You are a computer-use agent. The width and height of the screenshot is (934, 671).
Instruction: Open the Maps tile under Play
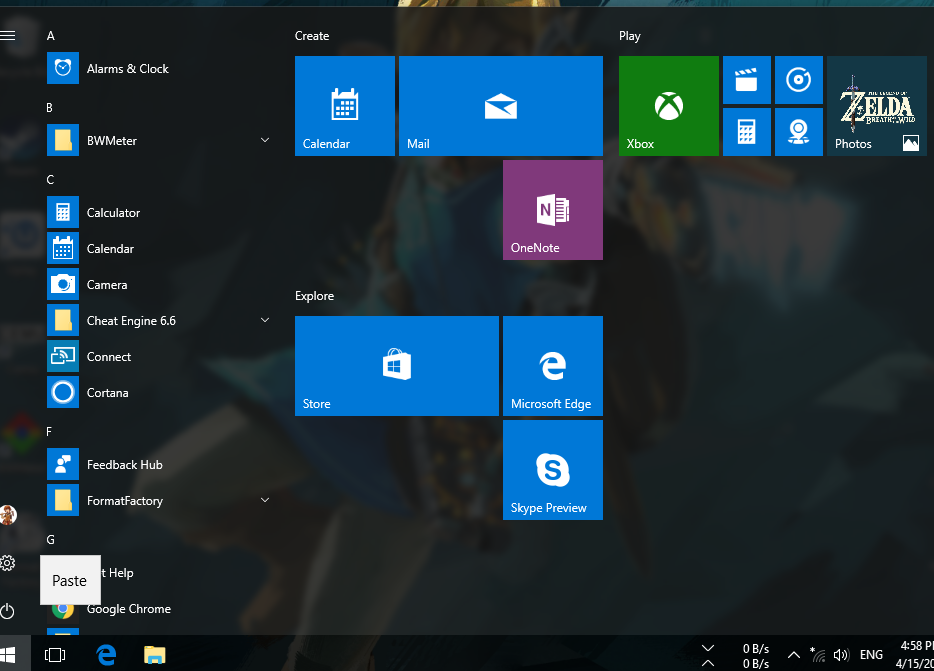799,132
